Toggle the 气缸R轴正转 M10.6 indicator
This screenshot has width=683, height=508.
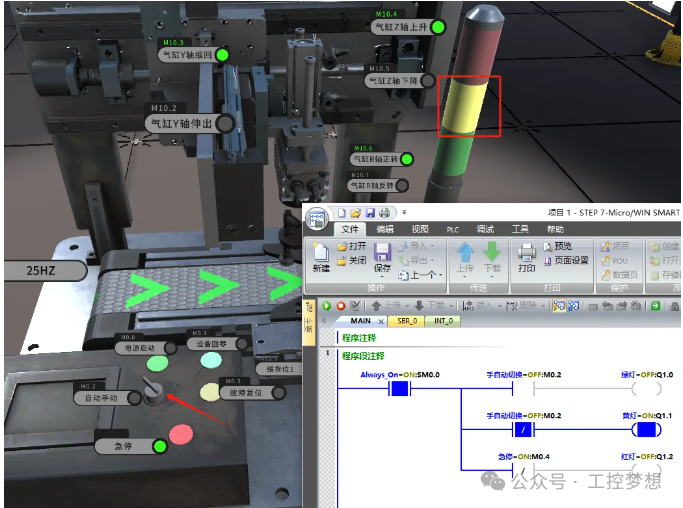(406, 159)
